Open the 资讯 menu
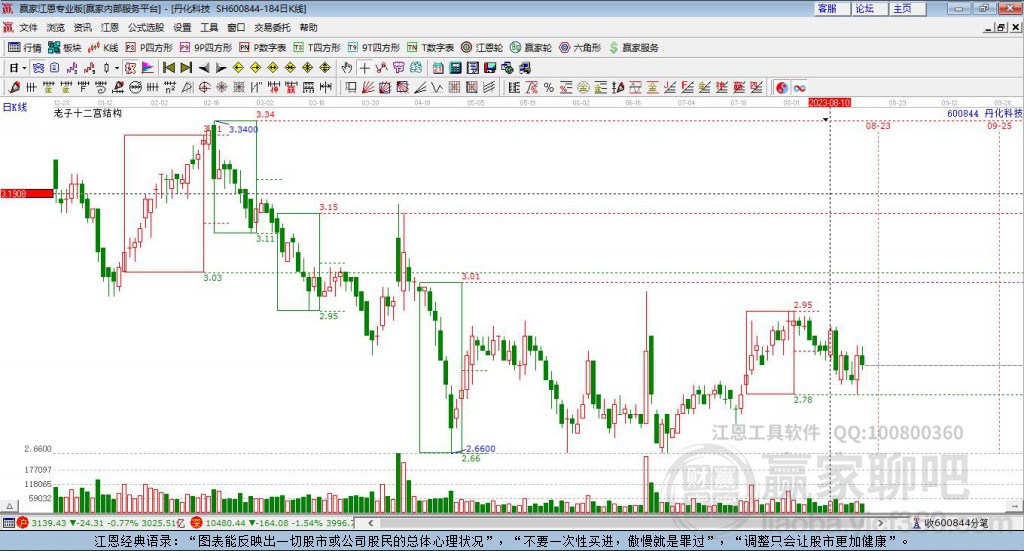This screenshot has width=1024, height=551. 83,27
